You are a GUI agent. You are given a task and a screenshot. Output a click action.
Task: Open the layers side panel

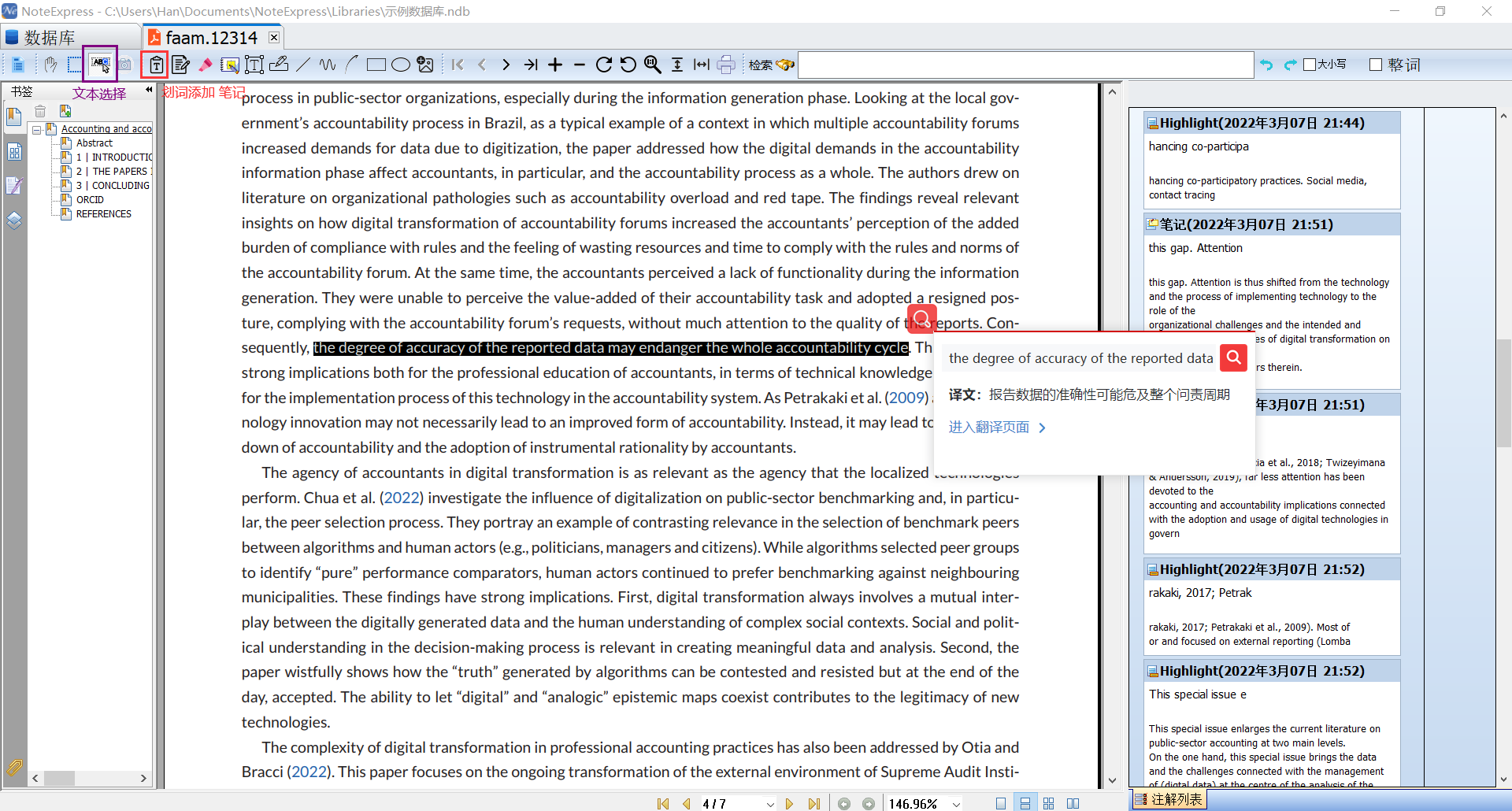[14, 220]
